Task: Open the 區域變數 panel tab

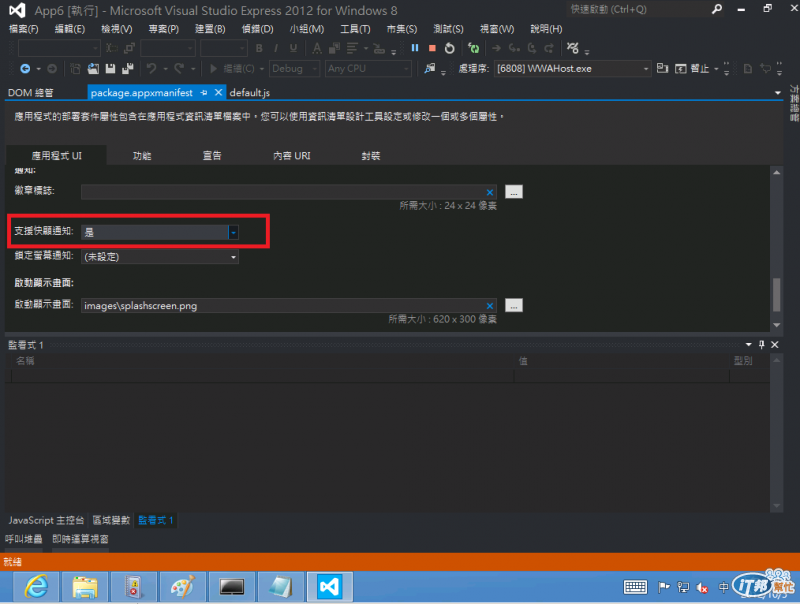Action: click(111, 520)
